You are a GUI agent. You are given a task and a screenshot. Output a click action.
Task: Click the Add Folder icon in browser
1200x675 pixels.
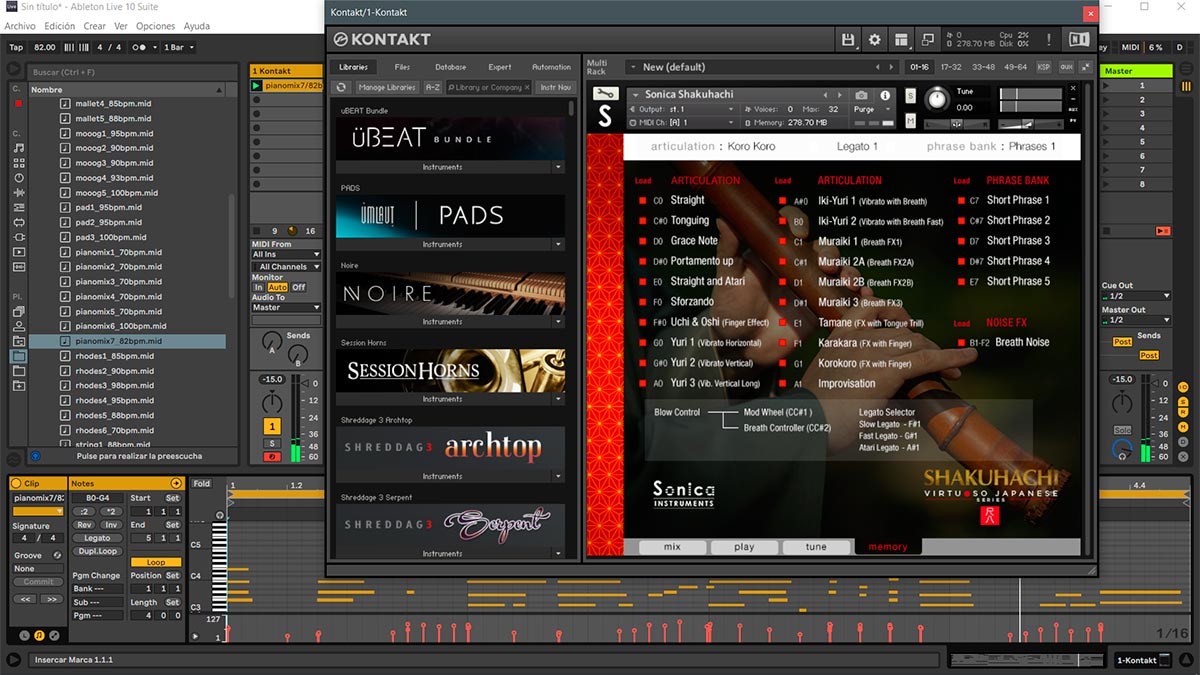tap(19, 386)
